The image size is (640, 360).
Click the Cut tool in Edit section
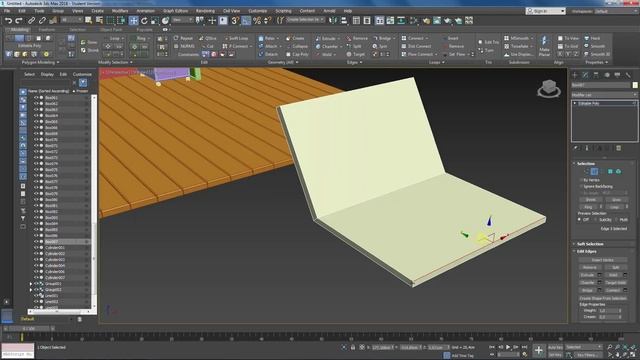207,46
